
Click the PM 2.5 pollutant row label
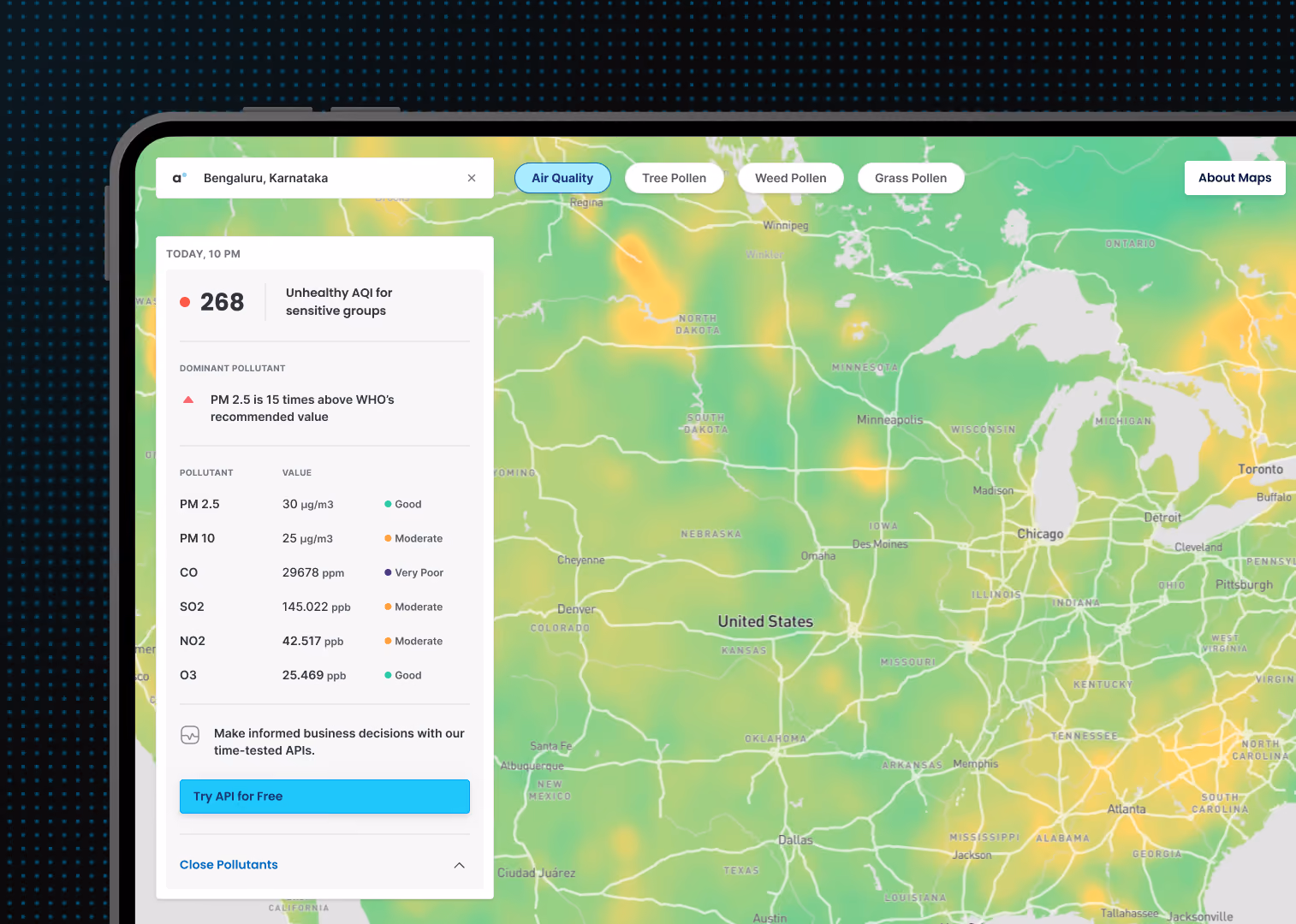click(199, 504)
